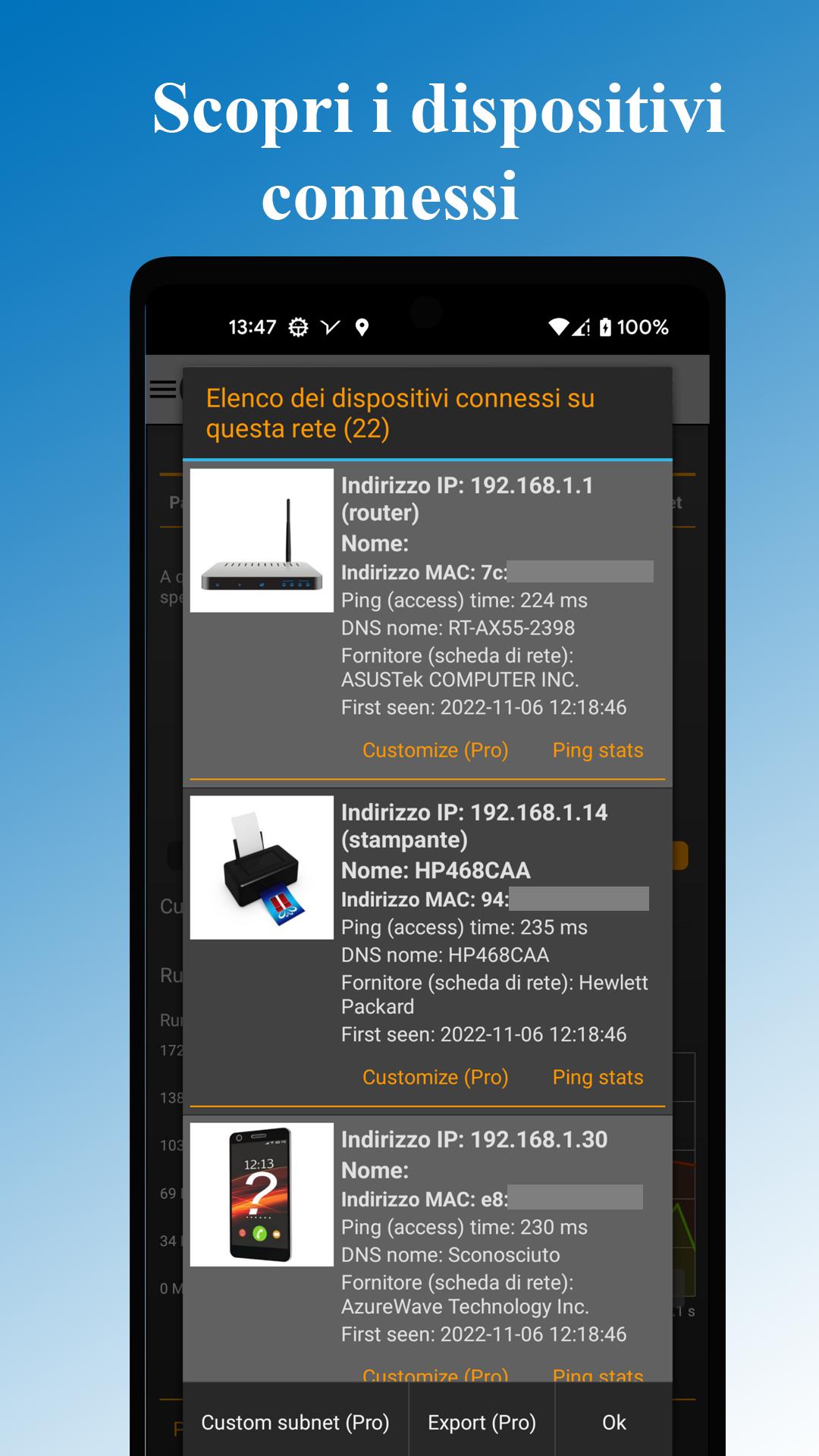Tap the router device image

(262, 540)
